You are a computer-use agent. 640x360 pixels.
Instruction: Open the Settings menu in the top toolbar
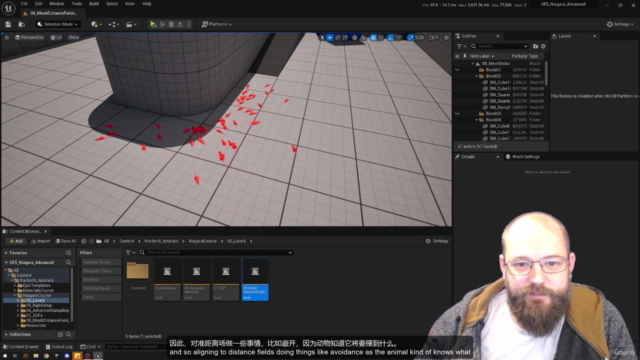(620, 24)
